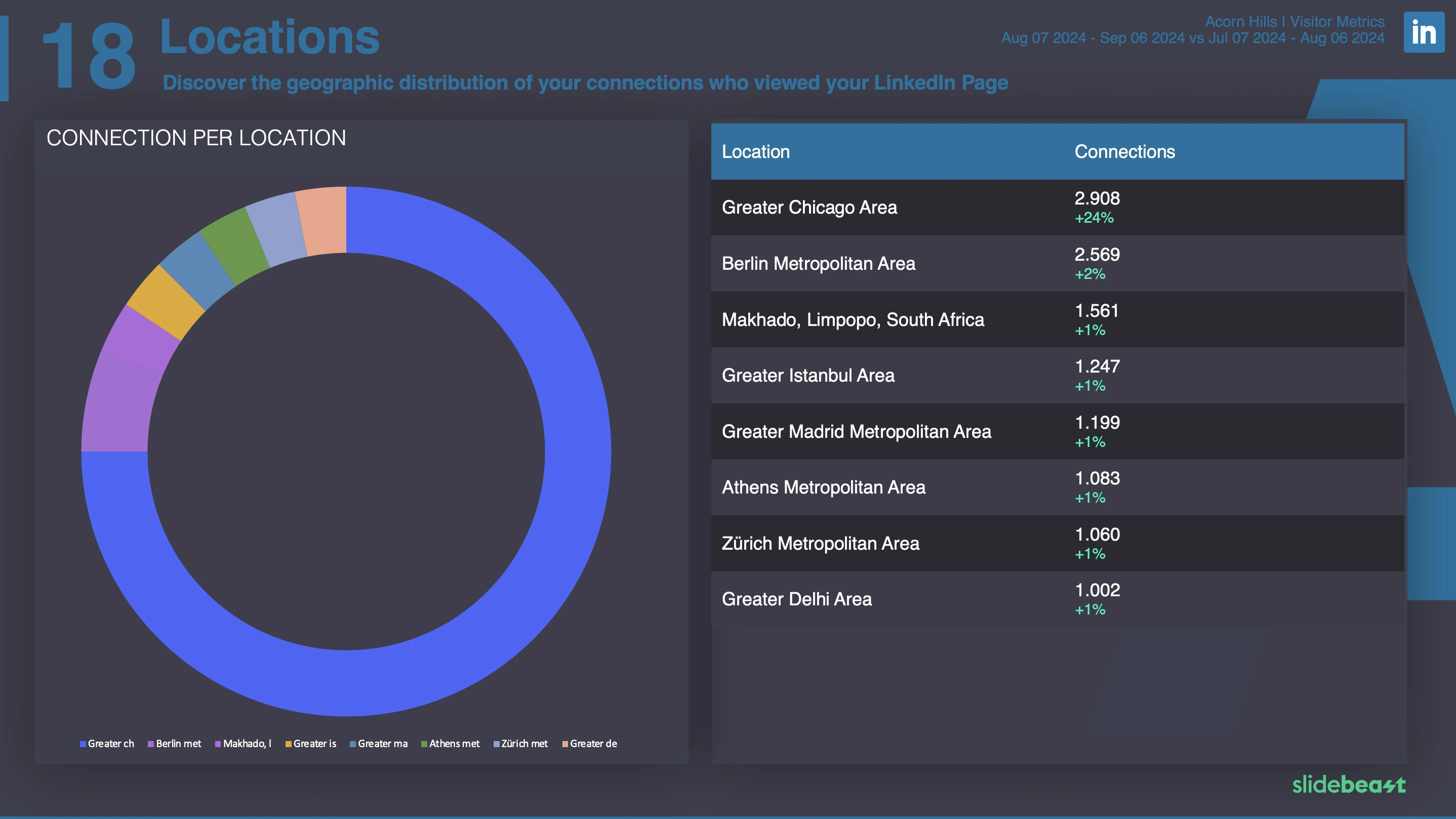Click the Acorn Hills Visitor Metrics header text
This screenshot has width=1456, height=819.
(x=1295, y=21)
